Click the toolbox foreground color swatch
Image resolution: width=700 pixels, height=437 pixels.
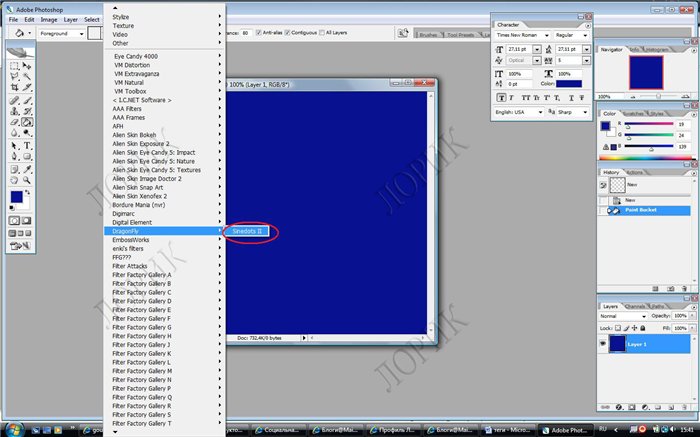pos(17,197)
